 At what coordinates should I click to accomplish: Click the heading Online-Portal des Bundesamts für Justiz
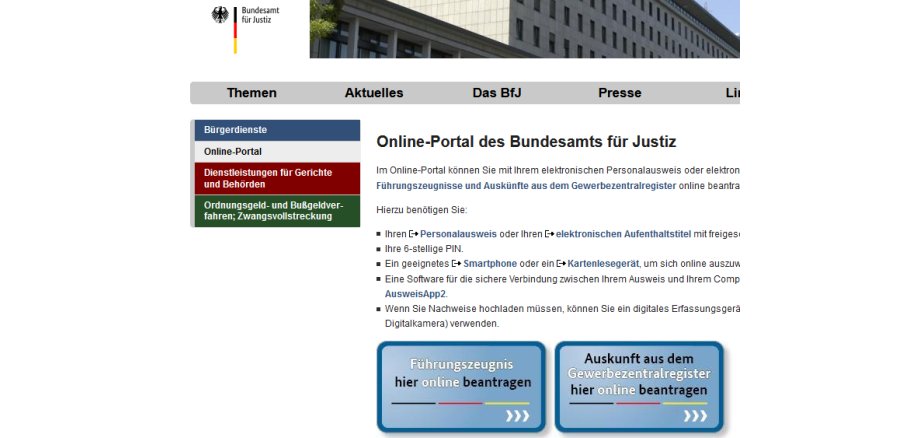point(526,142)
